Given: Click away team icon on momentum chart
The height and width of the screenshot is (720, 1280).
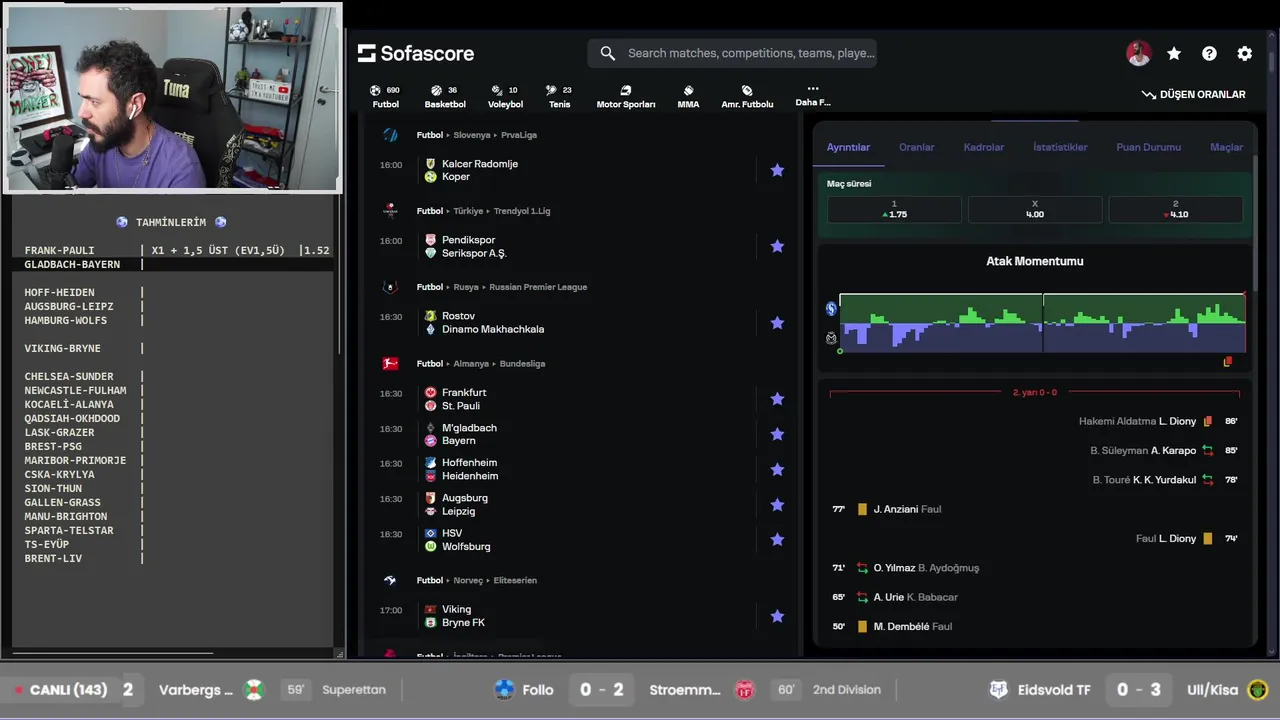Looking at the screenshot, I should pos(831,338).
